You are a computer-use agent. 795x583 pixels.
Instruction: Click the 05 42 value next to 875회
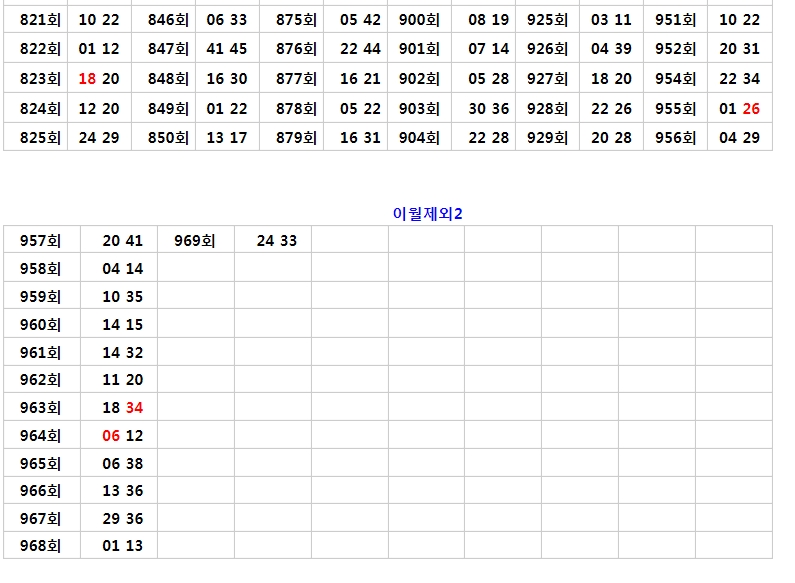point(360,20)
